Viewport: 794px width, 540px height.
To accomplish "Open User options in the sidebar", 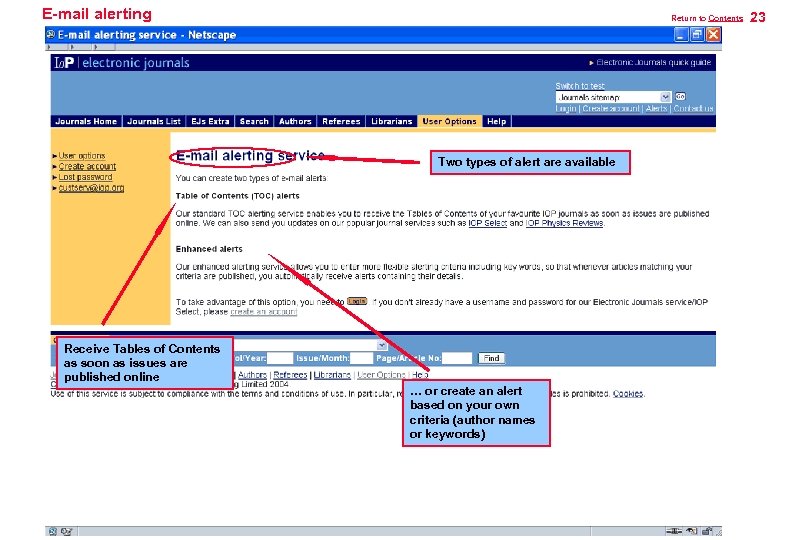I will pyautogui.click(x=82, y=156).
